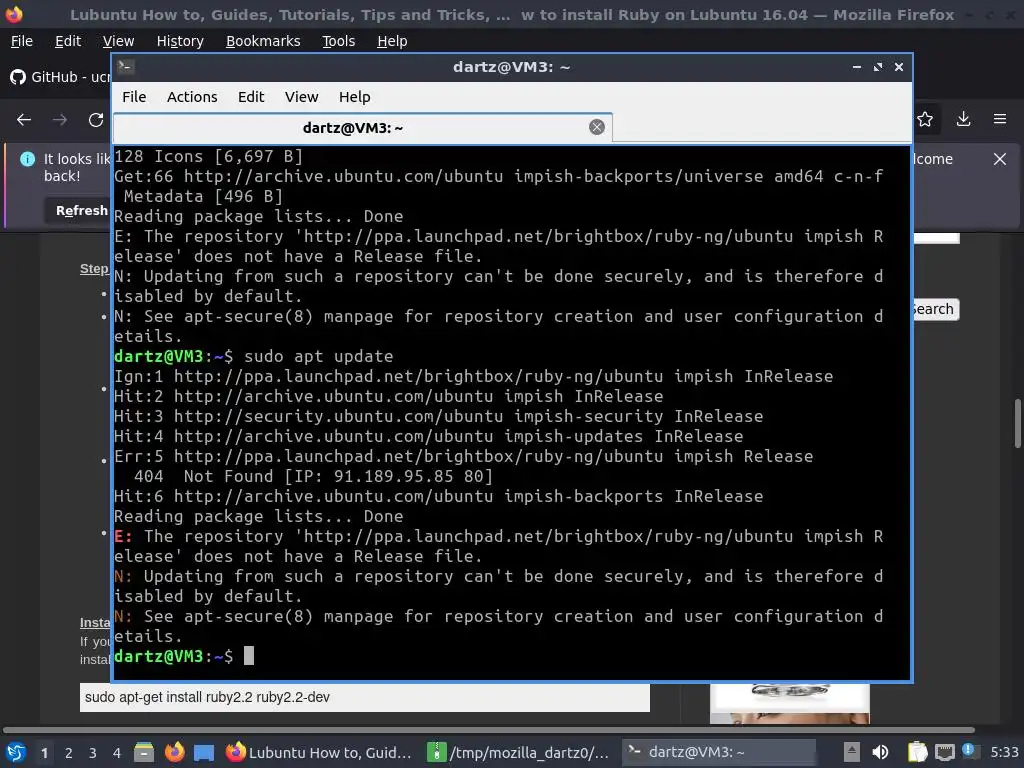Open Firefox Edit menu
Image resolution: width=1024 pixels, height=768 pixels.
[x=68, y=41]
